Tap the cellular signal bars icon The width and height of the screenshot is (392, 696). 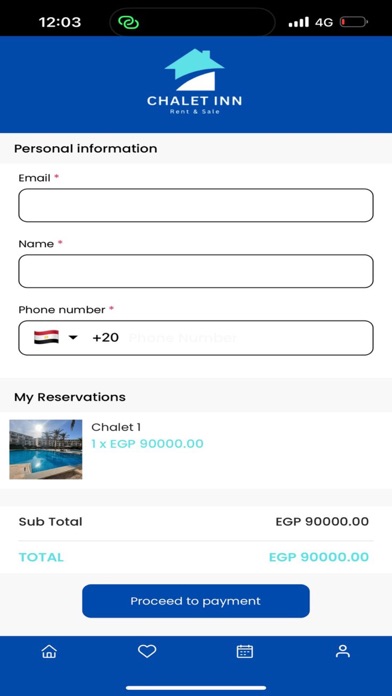[298, 22]
